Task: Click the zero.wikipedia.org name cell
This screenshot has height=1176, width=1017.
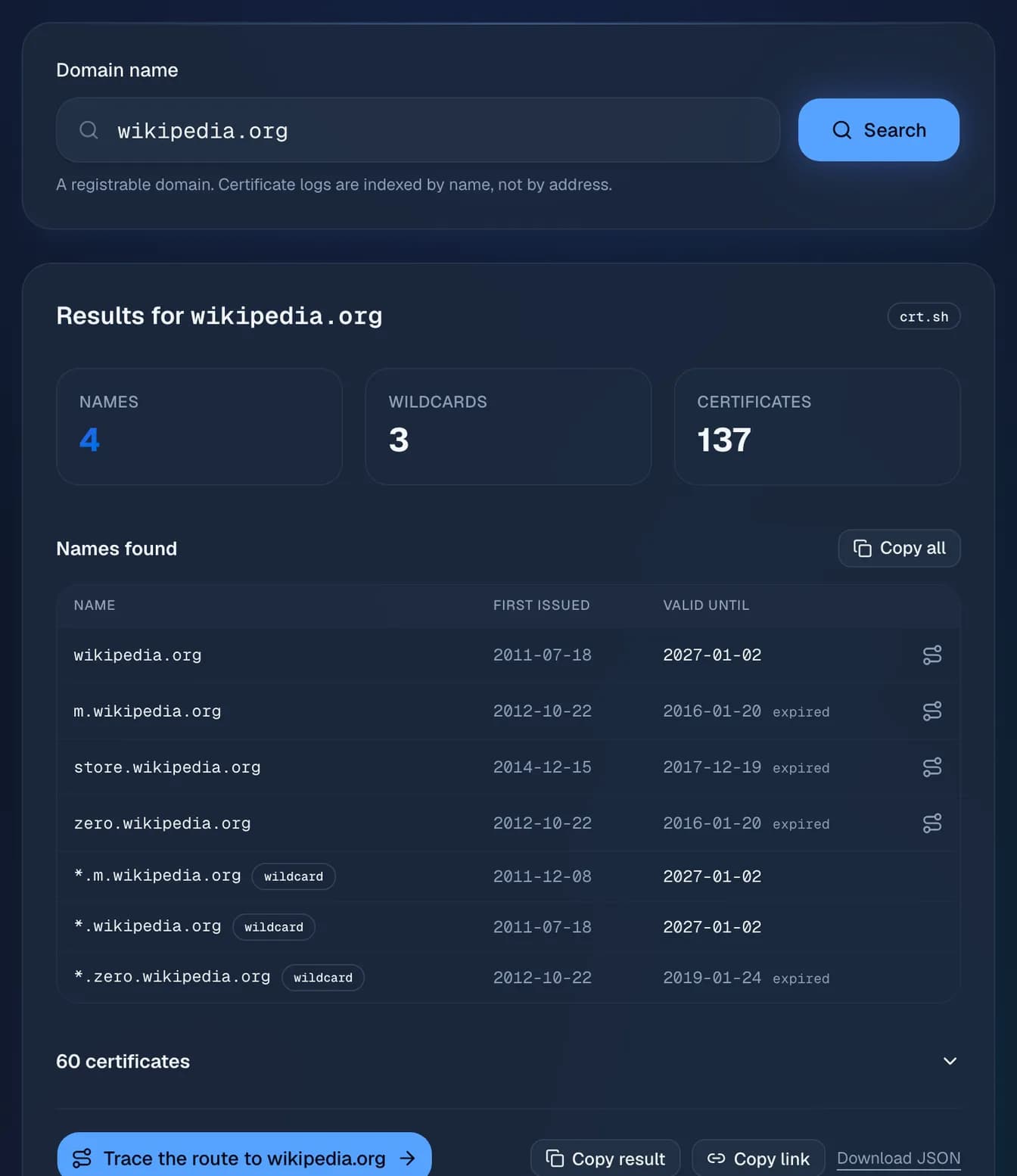Action: pos(162,823)
